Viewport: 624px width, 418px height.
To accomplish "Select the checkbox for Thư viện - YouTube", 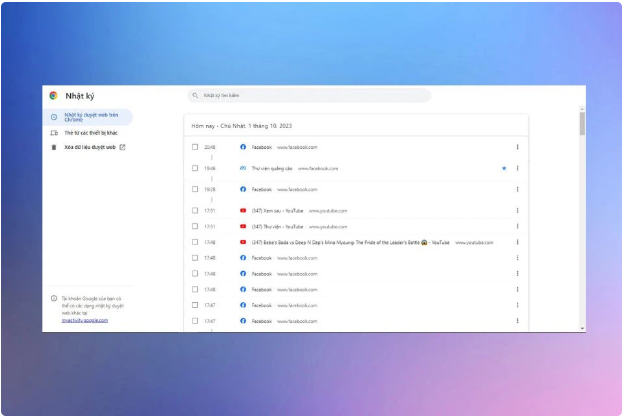I will tap(195, 226).
